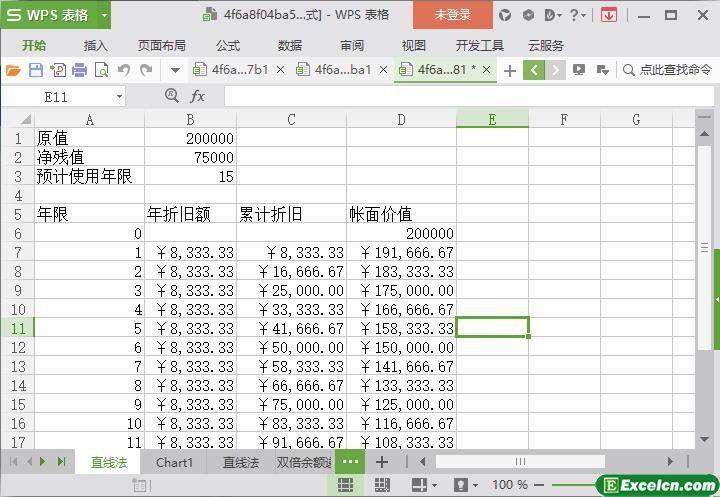Save the workbook with the floppy icon
Screen dimensions: 720x497
click(x=36, y=70)
